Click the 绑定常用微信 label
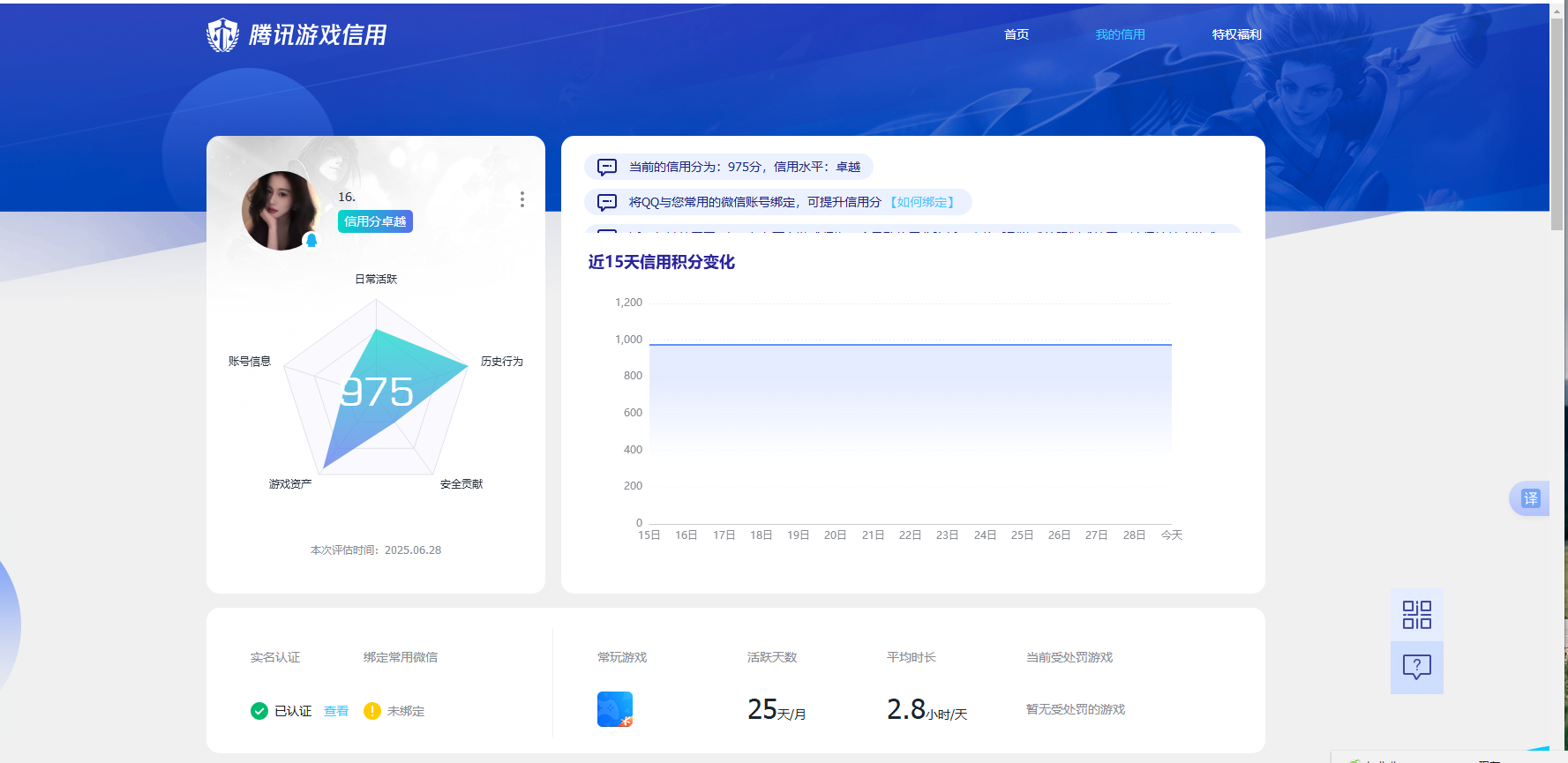Image resolution: width=1568 pixels, height=763 pixels. (x=401, y=657)
